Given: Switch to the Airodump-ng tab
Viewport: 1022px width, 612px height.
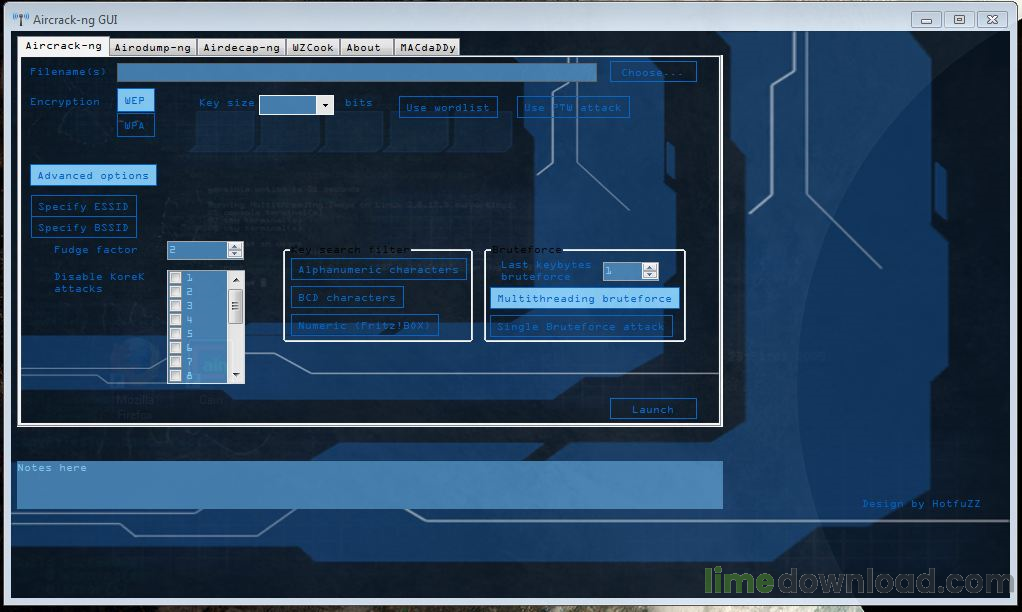Looking at the screenshot, I should [152, 46].
